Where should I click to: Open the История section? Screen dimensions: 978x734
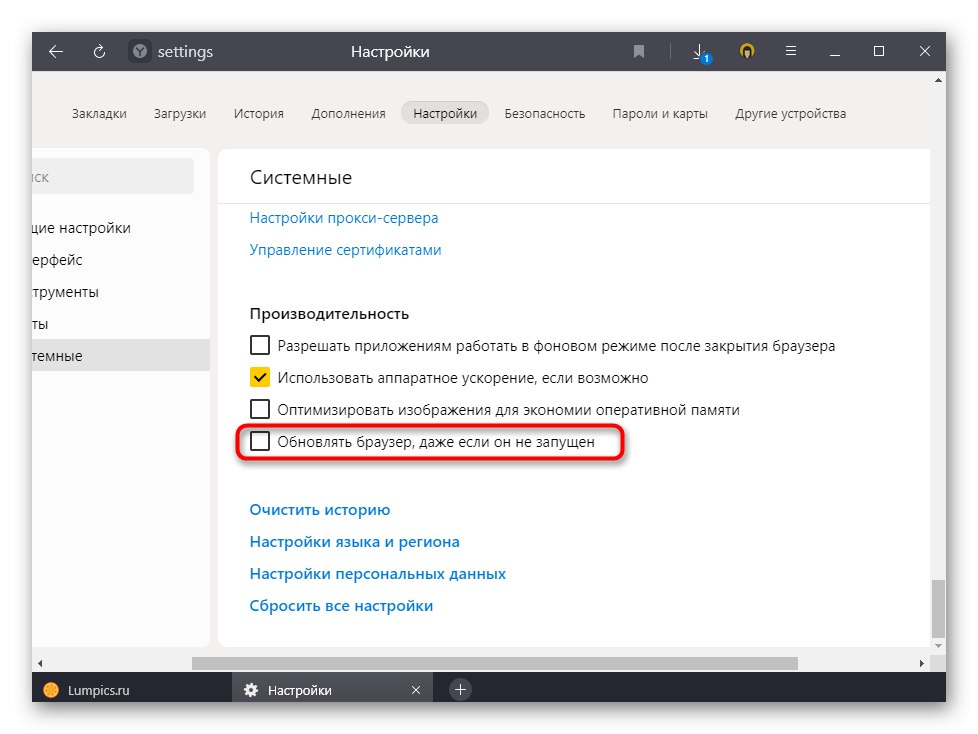pyautogui.click(x=258, y=113)
